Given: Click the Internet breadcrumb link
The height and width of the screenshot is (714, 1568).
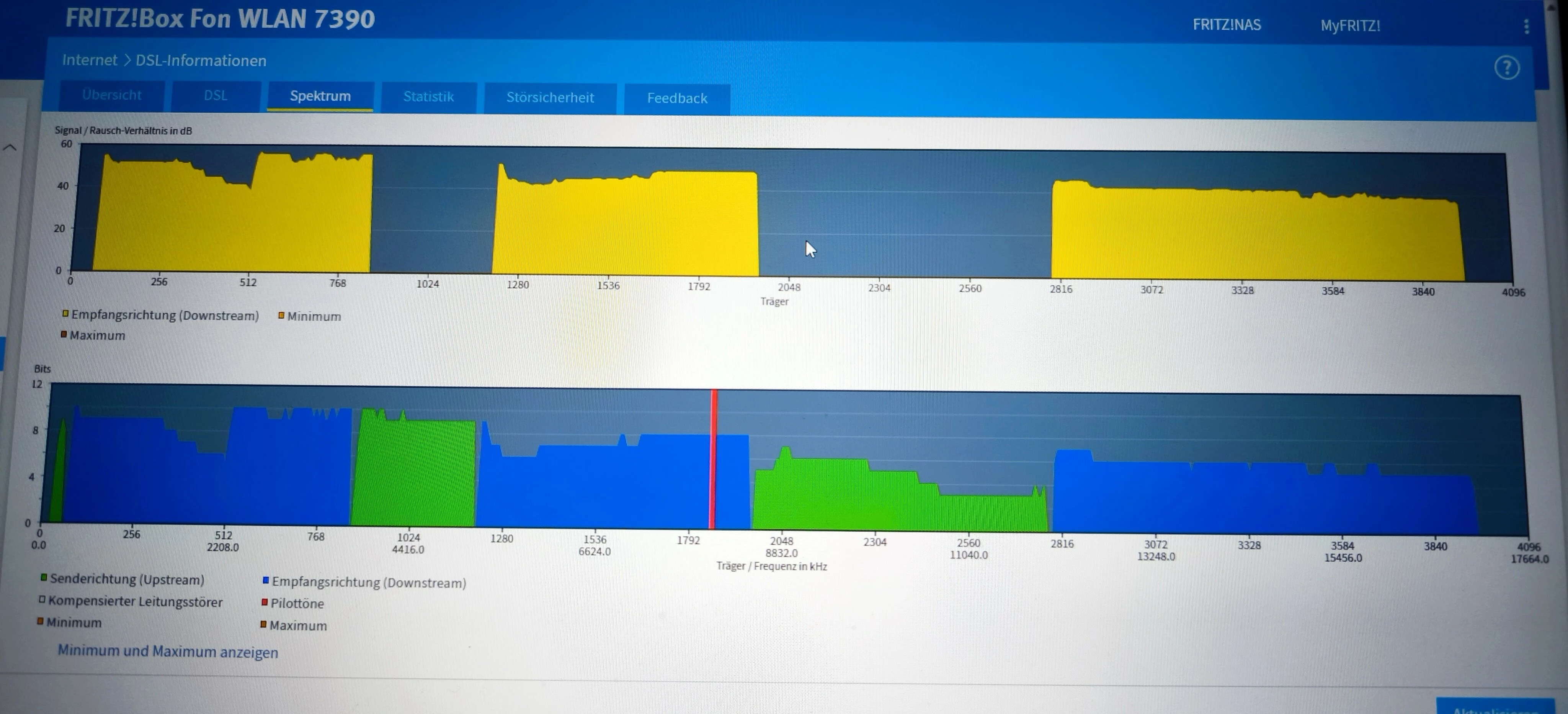Looking at the screenshot, I should tap(90, 60).
